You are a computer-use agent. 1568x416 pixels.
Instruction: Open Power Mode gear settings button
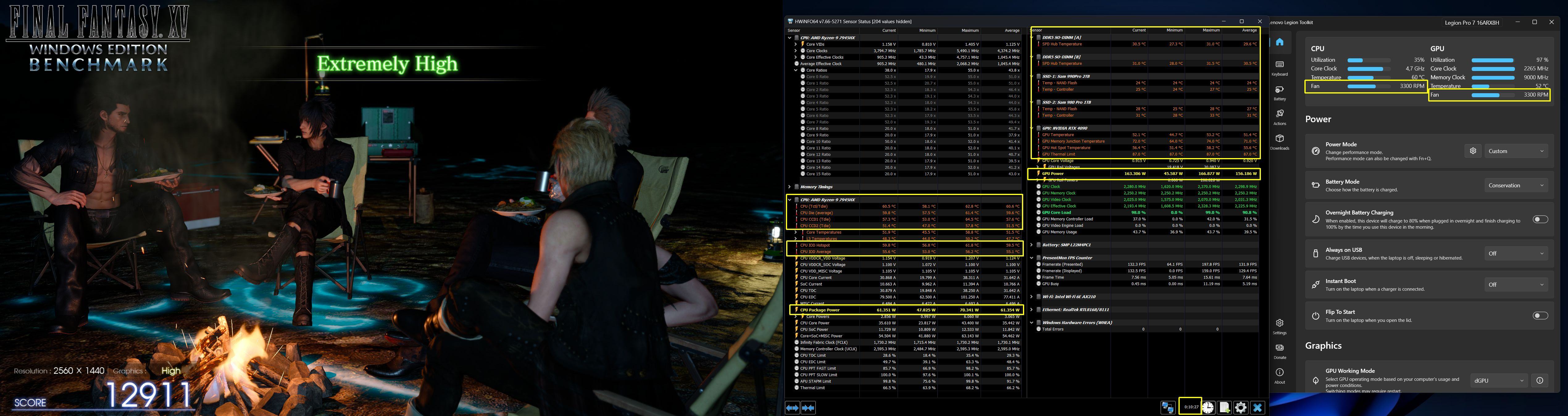(x=1472, y=151)
